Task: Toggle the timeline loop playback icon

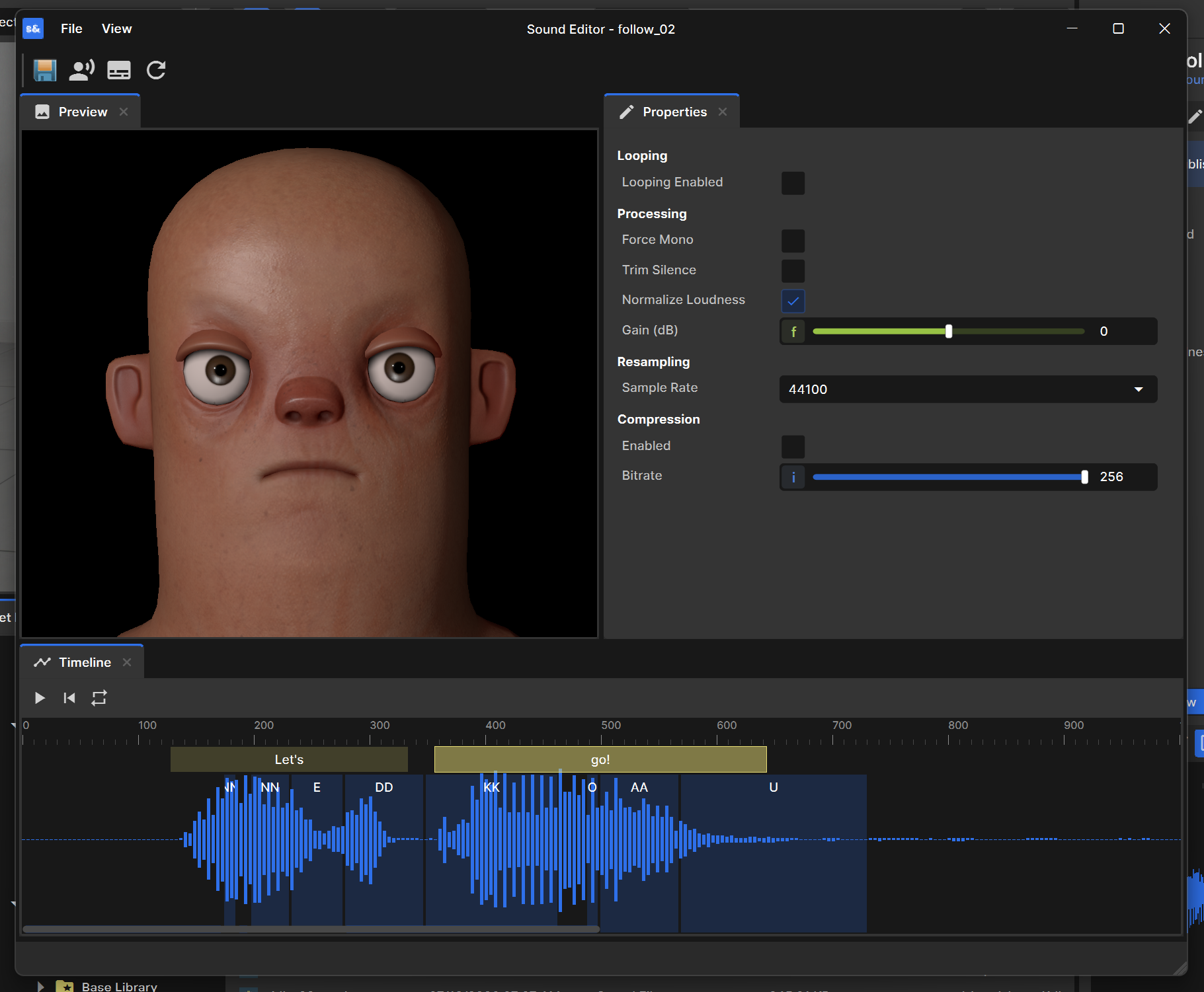Action: [x=99, y=698]
